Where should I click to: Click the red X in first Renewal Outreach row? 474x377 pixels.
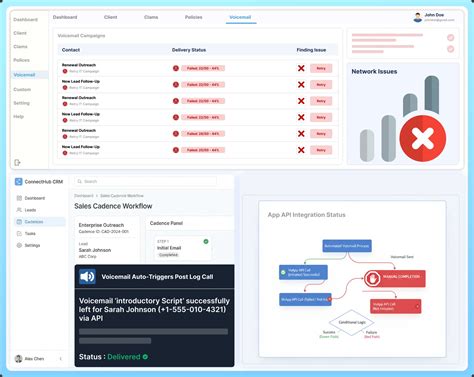point(301,68)
